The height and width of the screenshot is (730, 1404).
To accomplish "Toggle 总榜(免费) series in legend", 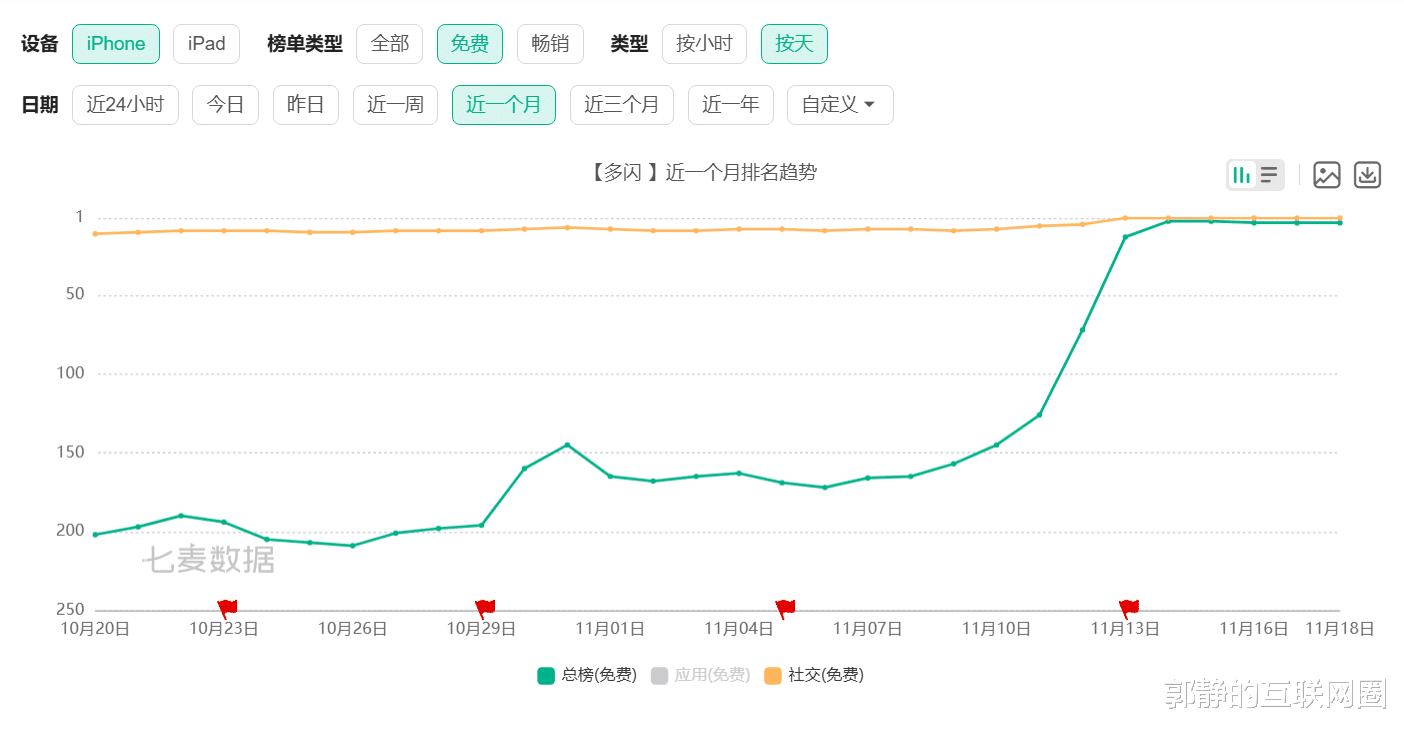I will pyautogui.click(x=587, y=675).
